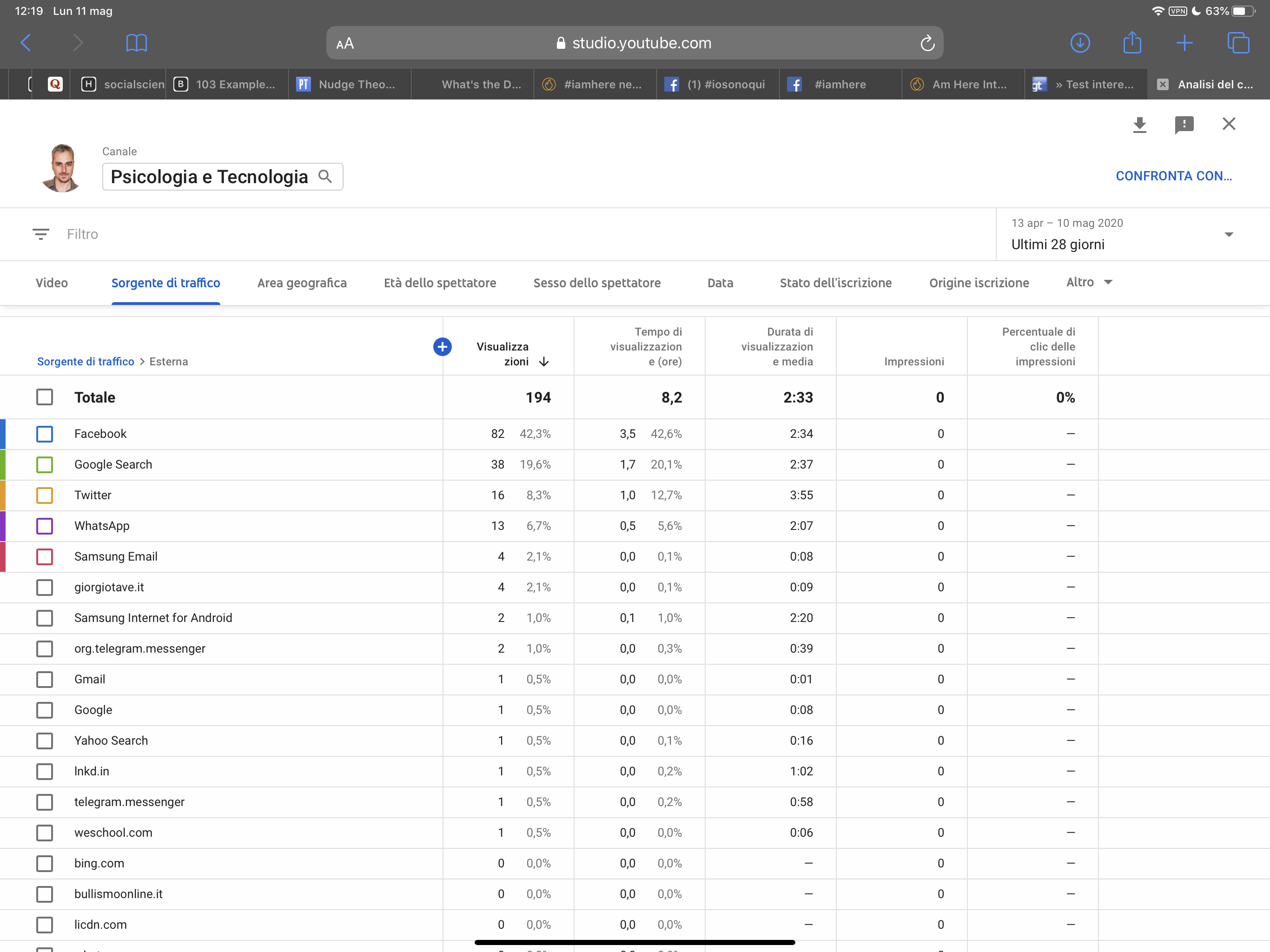The width and height of the screenshot is (1270, 952).
Task: Open the 'Area geografica' tab
Action: pyautogui.click(x=302, y=283)
